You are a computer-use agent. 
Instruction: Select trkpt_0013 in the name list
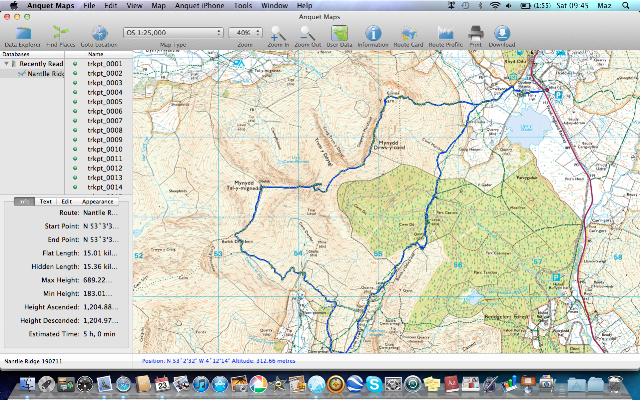coord(104,178)
